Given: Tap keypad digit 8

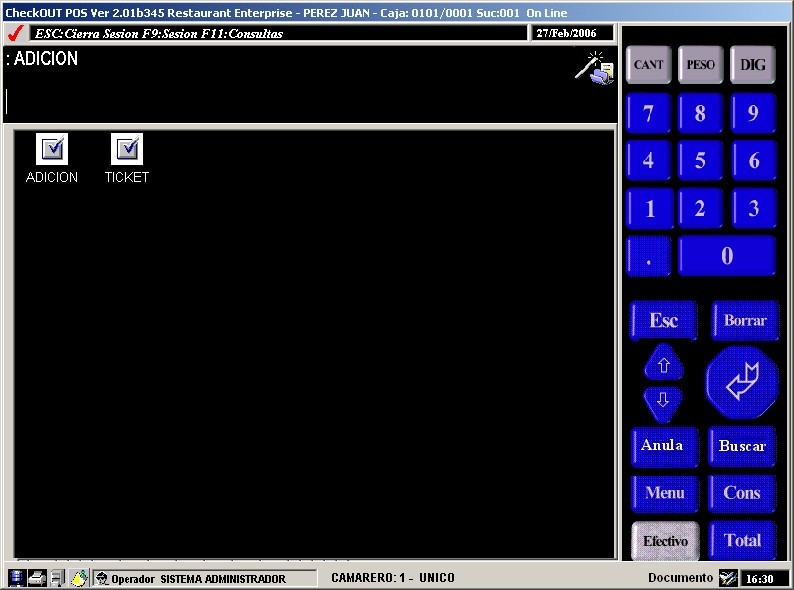Looking at the screenshot, I should [x=700, y=113].
